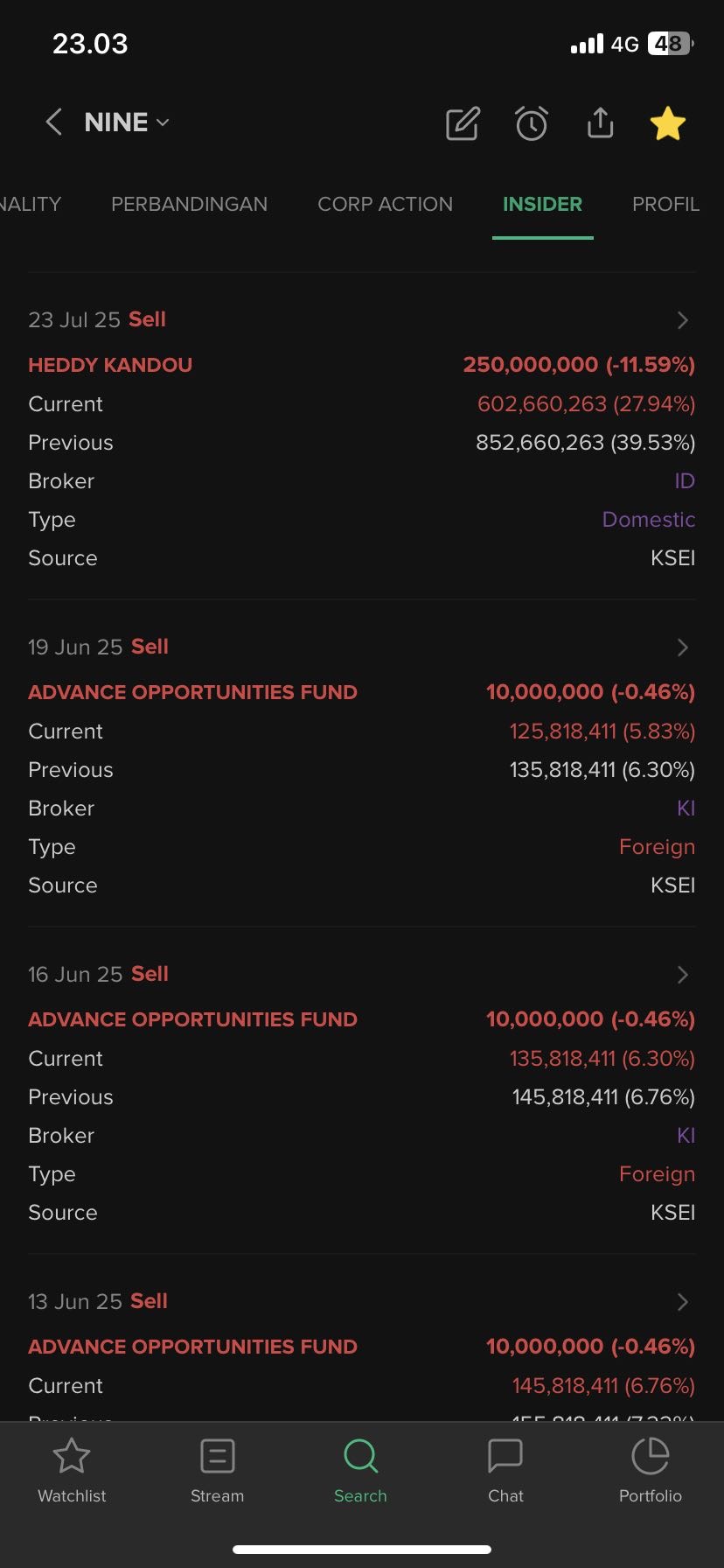Tap the back arrow icon
Viewport: 724px width, 1568px height.
[x=53, y=122]
